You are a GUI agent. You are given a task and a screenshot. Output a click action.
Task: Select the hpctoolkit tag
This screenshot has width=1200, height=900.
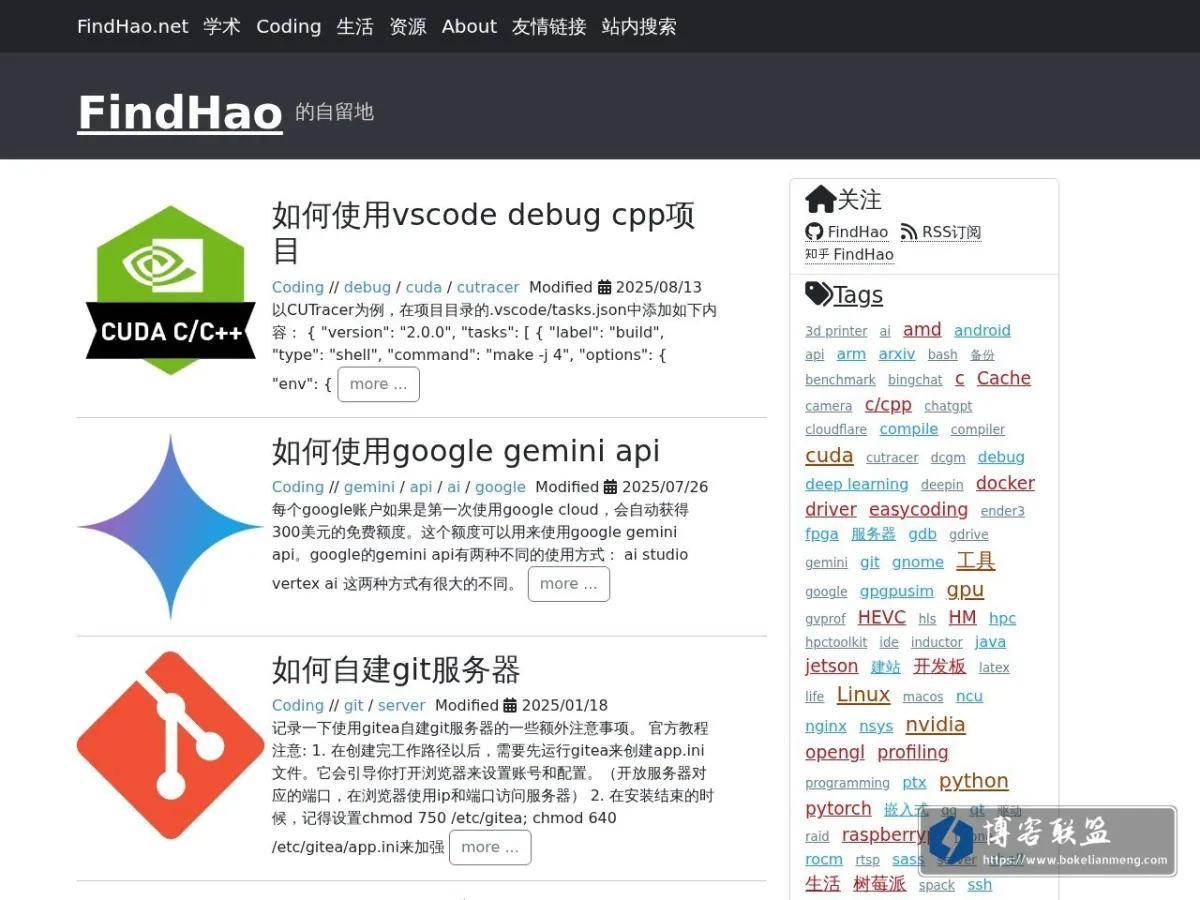pos(836,643)
